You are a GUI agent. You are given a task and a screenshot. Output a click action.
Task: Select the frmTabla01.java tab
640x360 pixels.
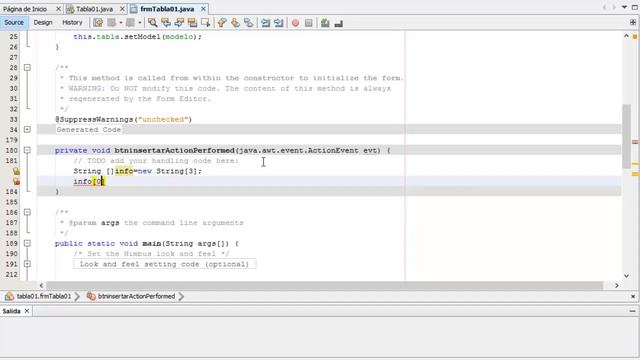167,9
